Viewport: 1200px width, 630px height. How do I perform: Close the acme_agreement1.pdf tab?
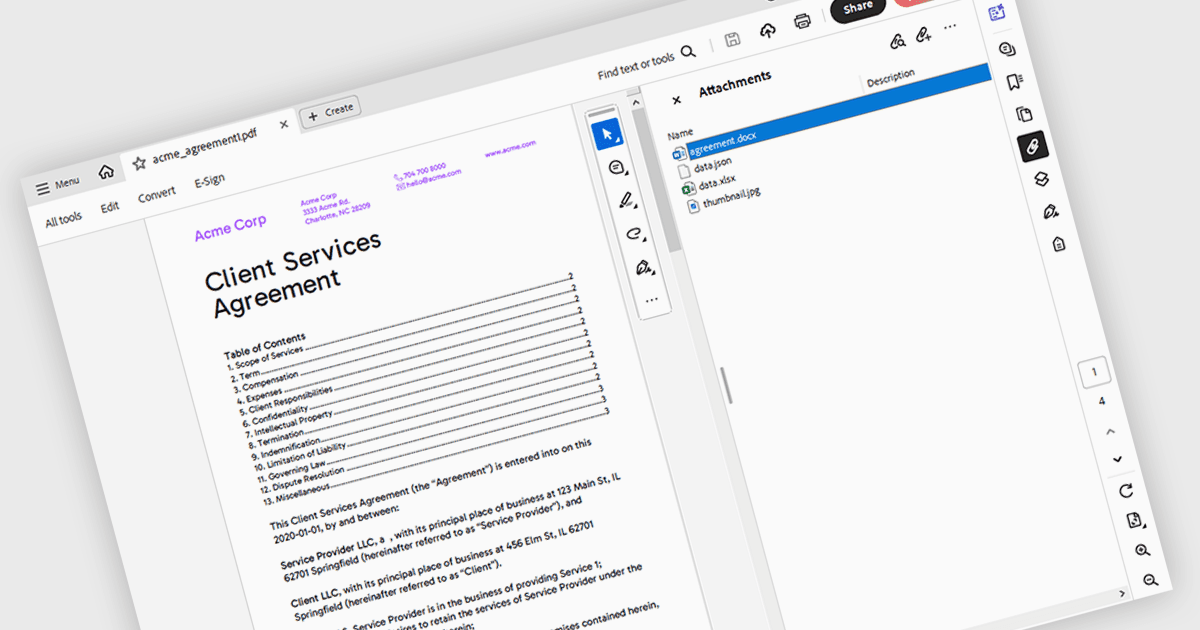pyautogui.click(x=284, y=125)
